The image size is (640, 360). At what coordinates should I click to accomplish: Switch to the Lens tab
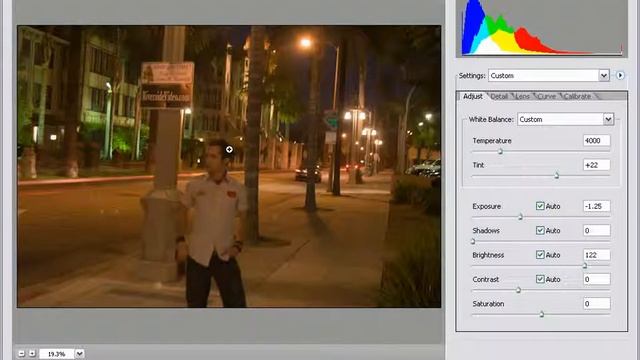click(523, 96)
